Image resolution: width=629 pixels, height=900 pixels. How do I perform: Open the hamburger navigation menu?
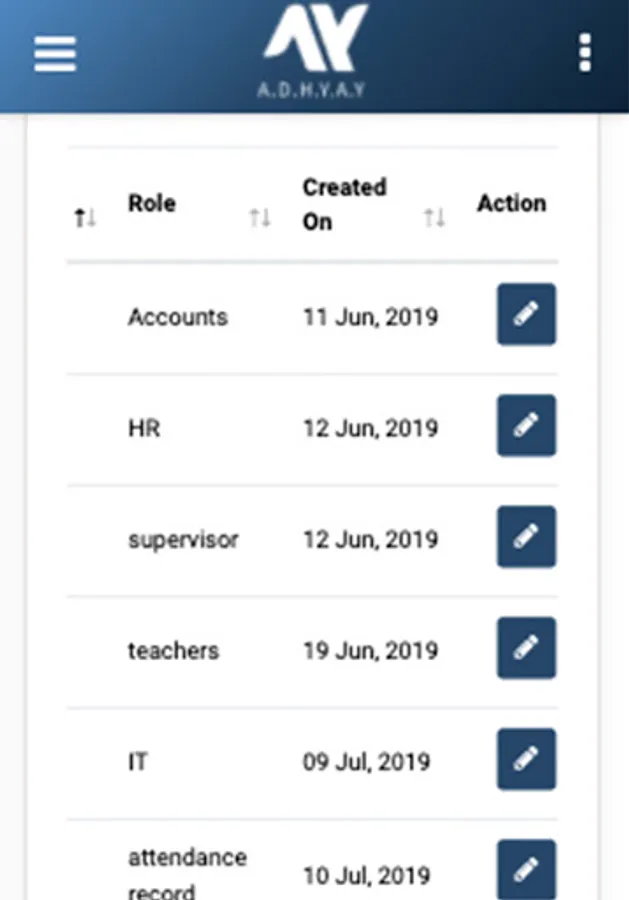coord(55,53)
